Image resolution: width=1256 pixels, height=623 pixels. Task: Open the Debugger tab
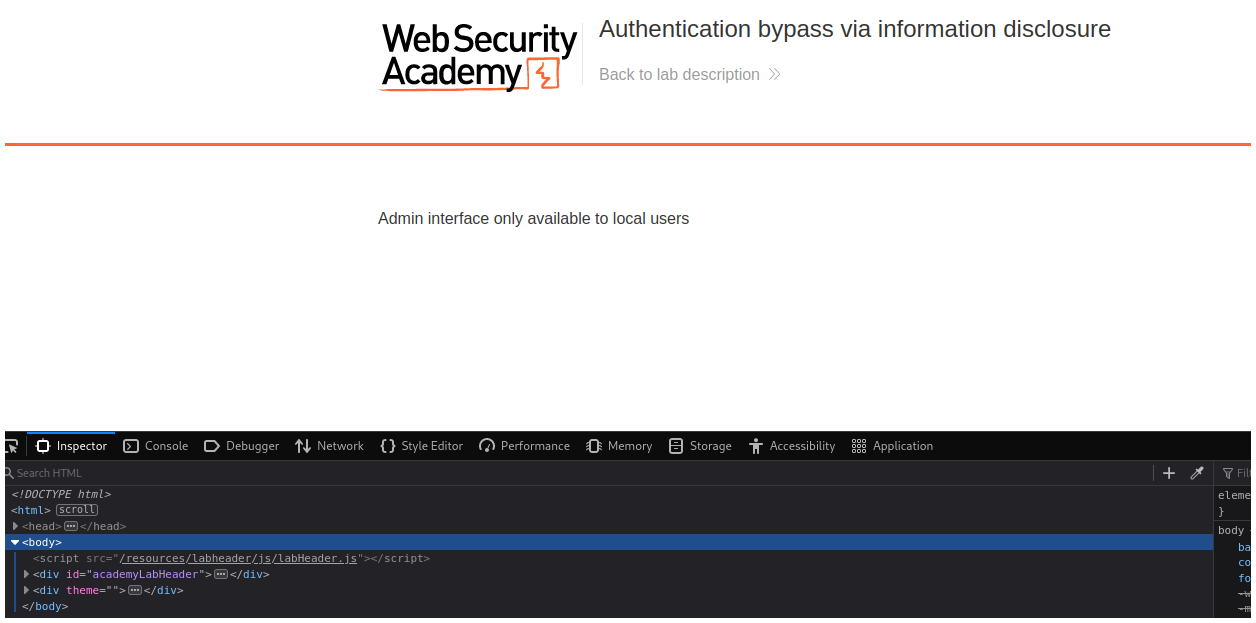click(241, 446)
